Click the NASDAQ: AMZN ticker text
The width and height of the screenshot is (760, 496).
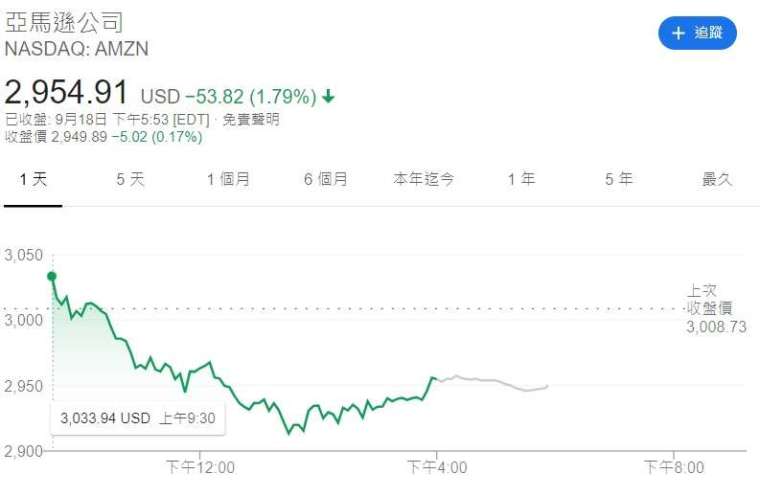[x=77, y=49]
